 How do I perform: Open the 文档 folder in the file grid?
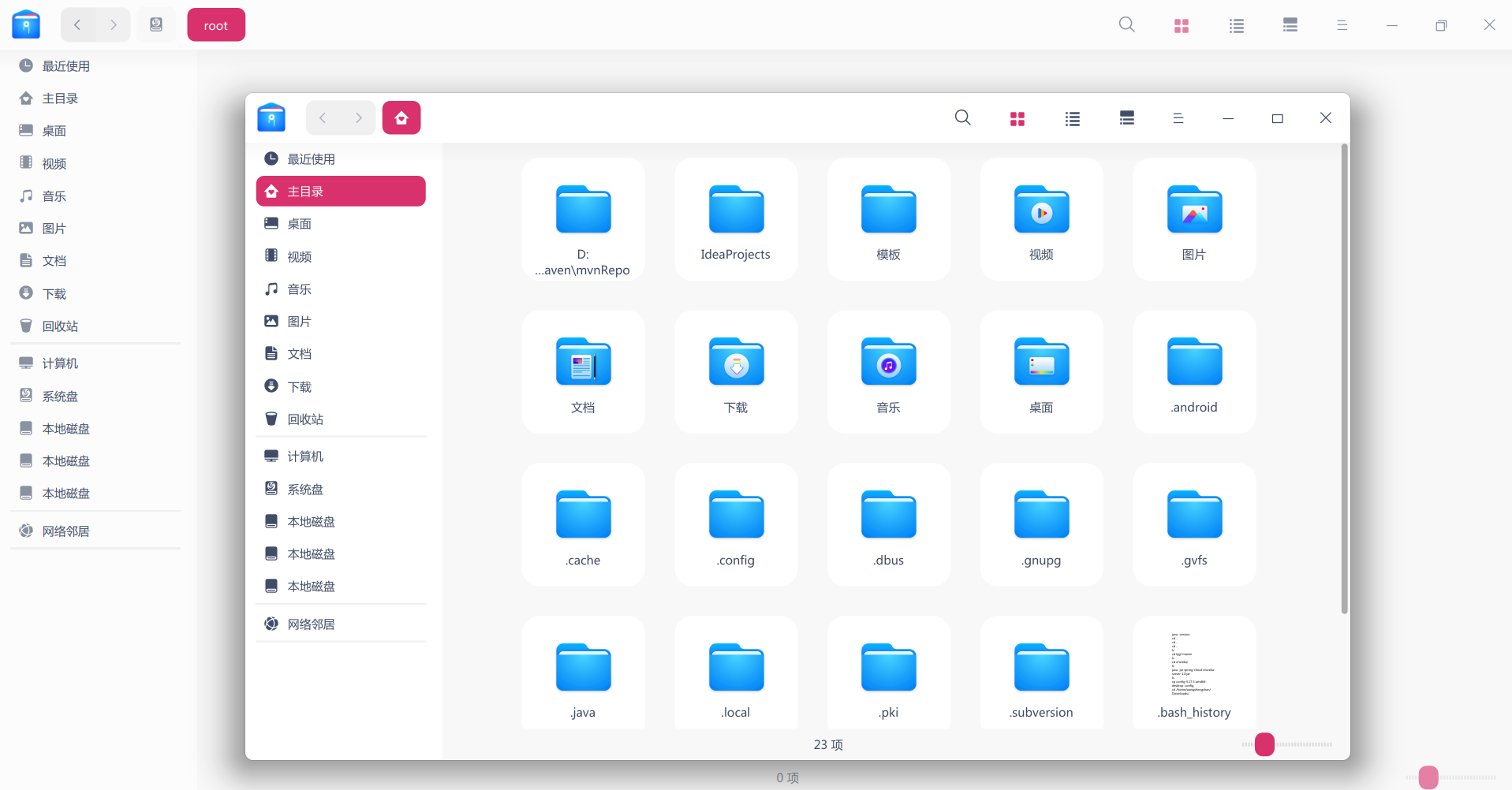point(583,372)
